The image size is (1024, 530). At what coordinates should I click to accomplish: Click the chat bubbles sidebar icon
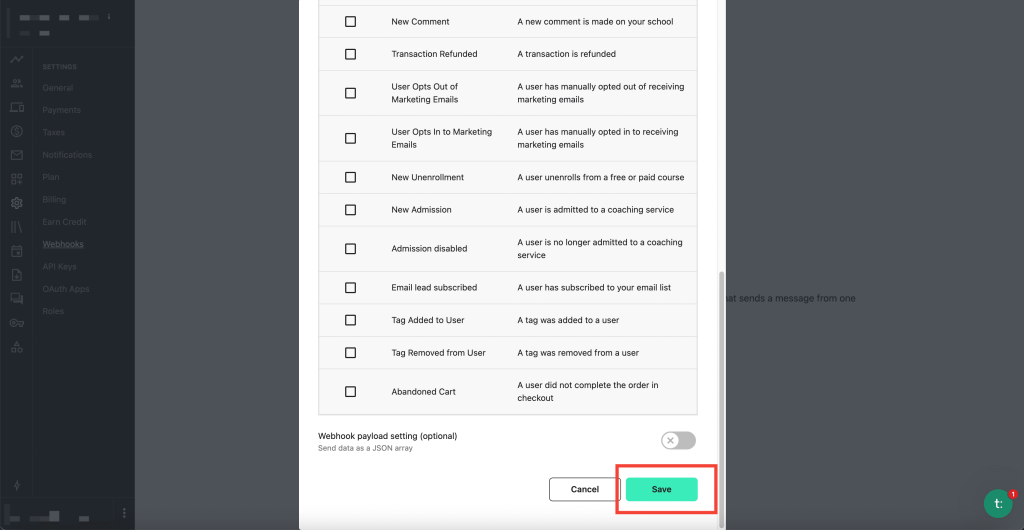tap(17, 299)
